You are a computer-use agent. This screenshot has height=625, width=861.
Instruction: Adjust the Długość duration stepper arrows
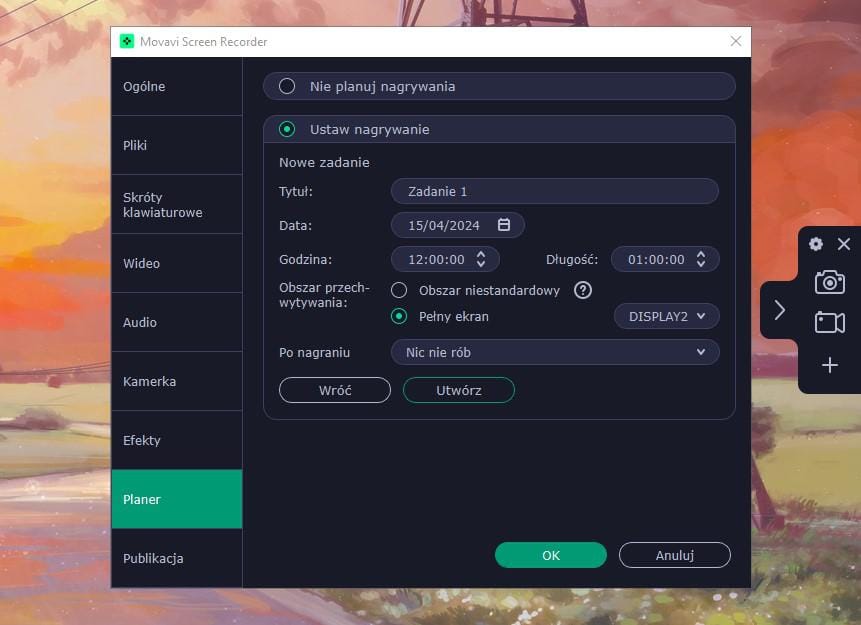701,259
